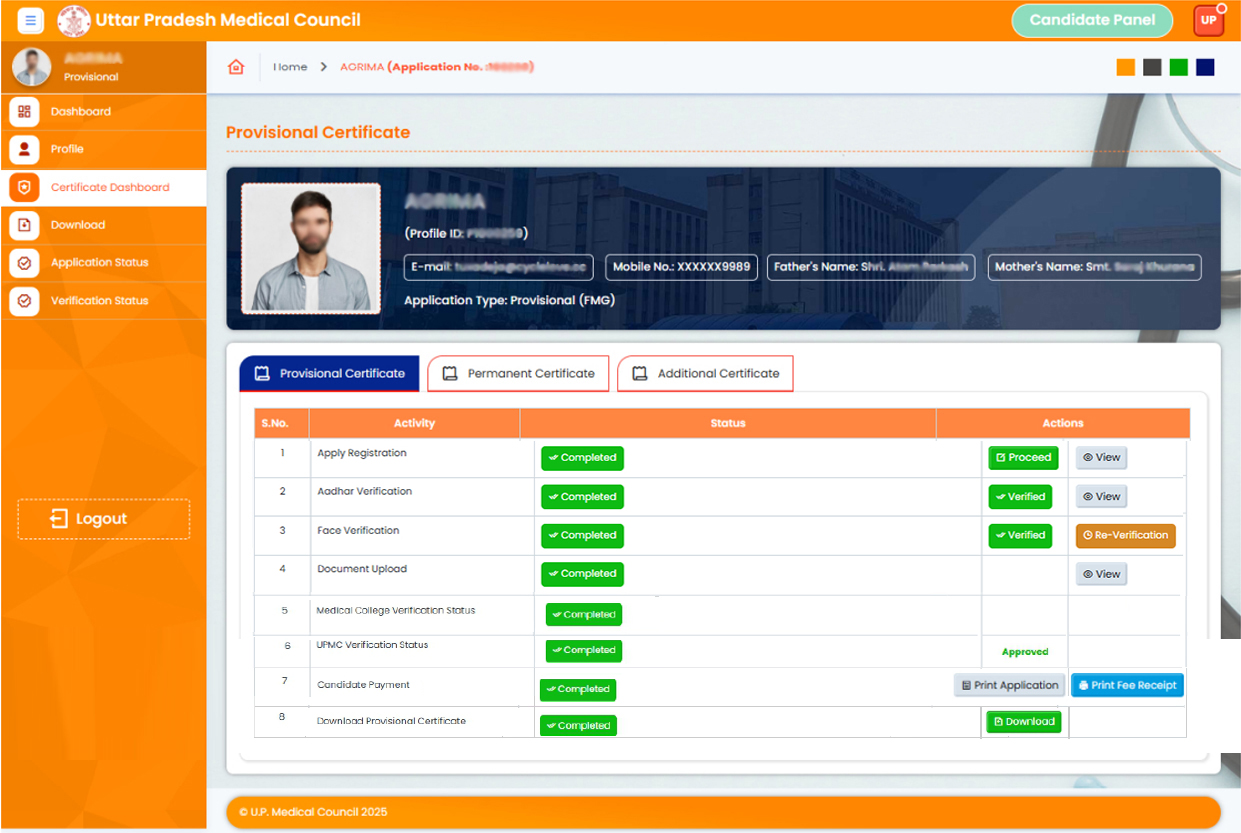Click the Profile sidebar icon
Screen dimensions: 1241x833
coord(25,149)
